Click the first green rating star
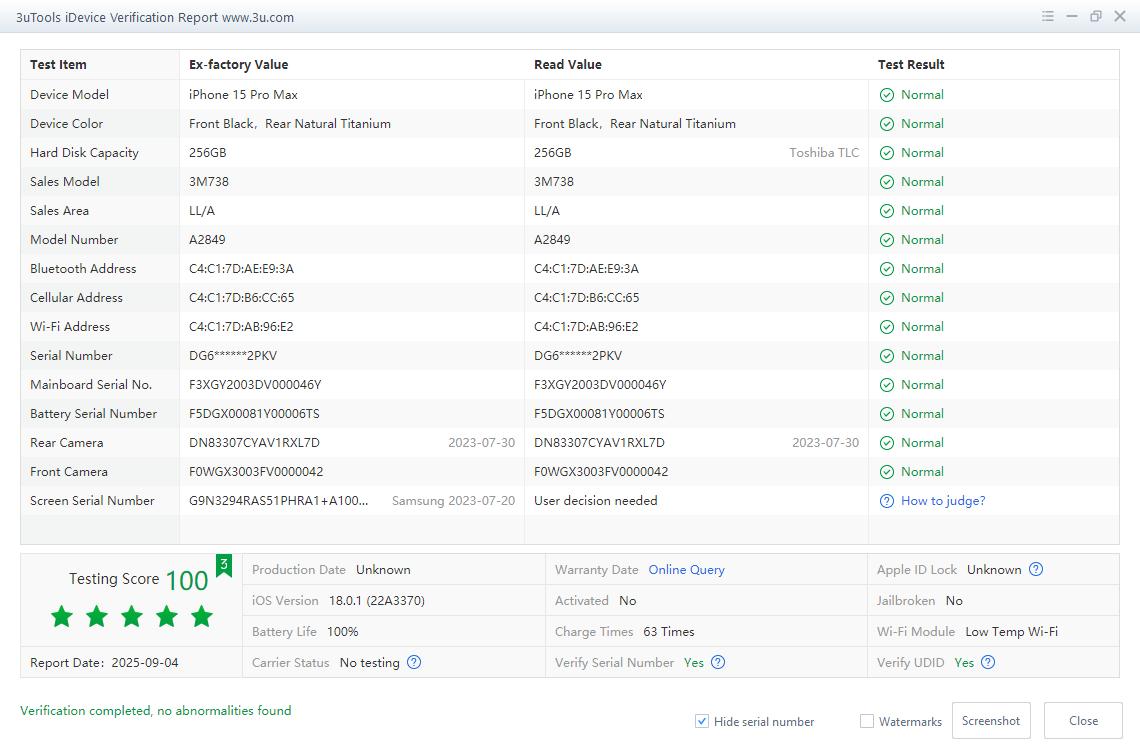The image size is (1140, 756). 62,616
